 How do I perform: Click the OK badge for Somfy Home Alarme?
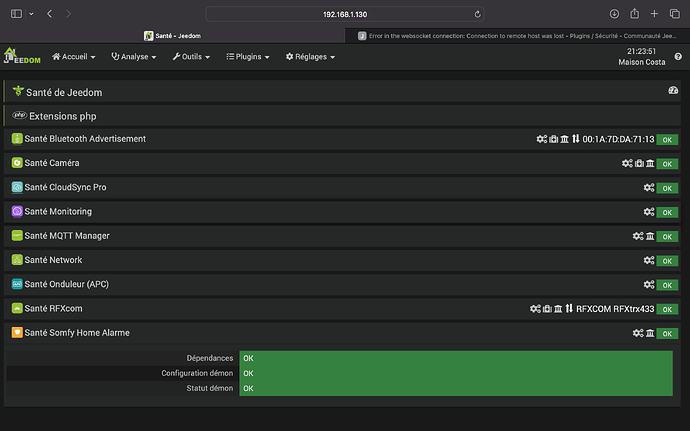[667, 333]
